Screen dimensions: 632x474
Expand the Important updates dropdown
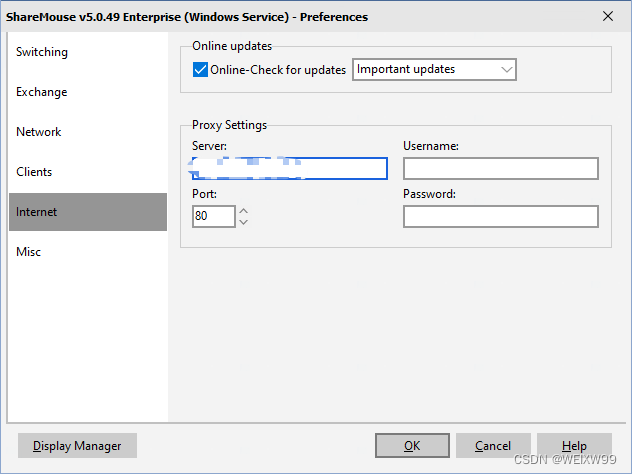pyautogui.click(x=434, y=69)
